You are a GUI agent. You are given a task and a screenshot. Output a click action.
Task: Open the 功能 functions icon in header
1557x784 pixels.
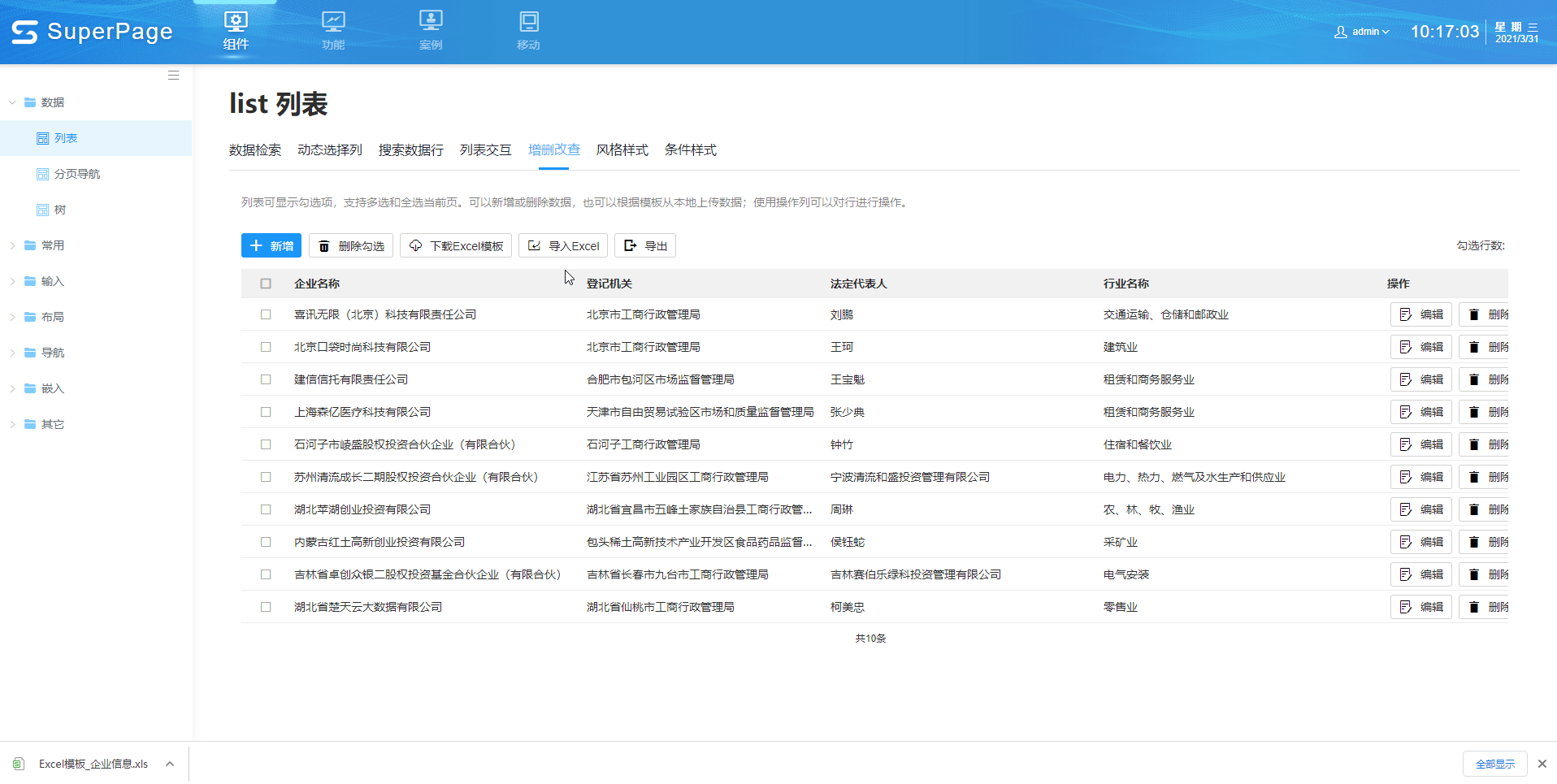pyautogui.click(x=333, y=31)
